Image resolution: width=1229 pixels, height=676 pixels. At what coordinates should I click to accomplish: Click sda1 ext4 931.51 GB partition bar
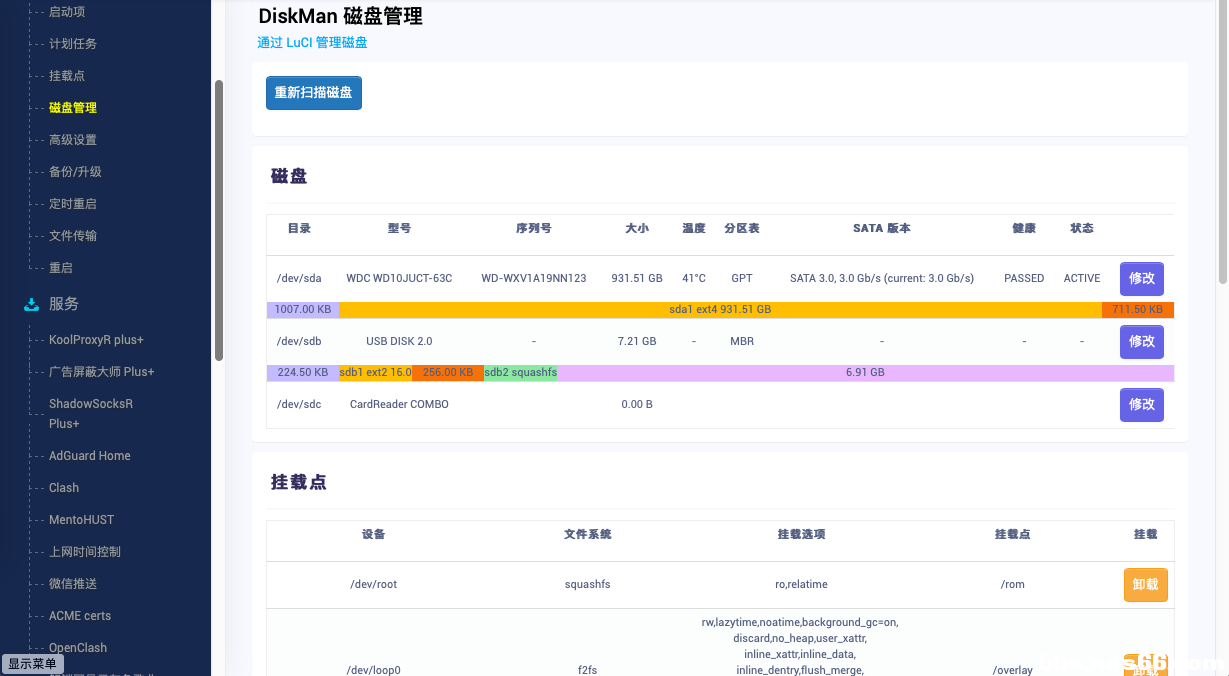pyautogui.click(x=720, y=310)
